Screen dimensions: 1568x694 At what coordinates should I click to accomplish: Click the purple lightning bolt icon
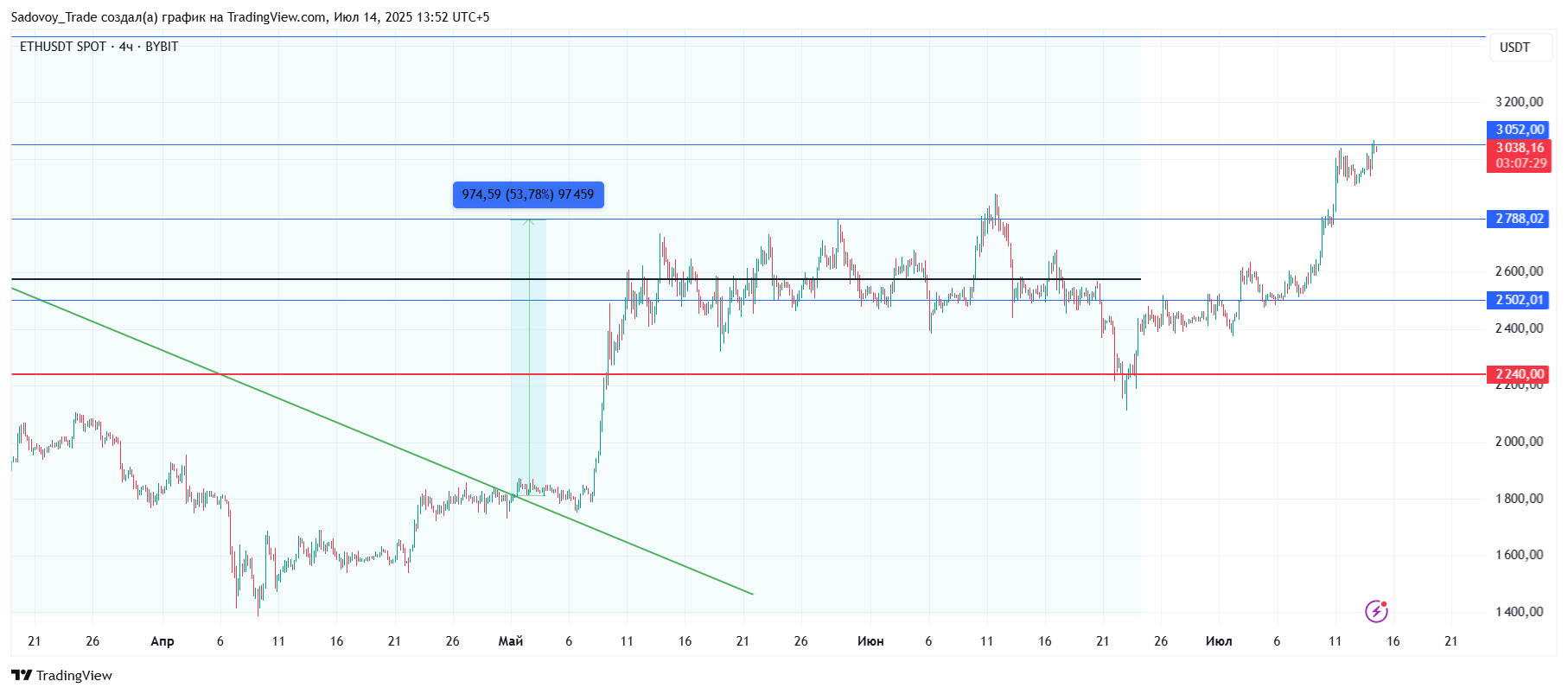(1376, 612)
